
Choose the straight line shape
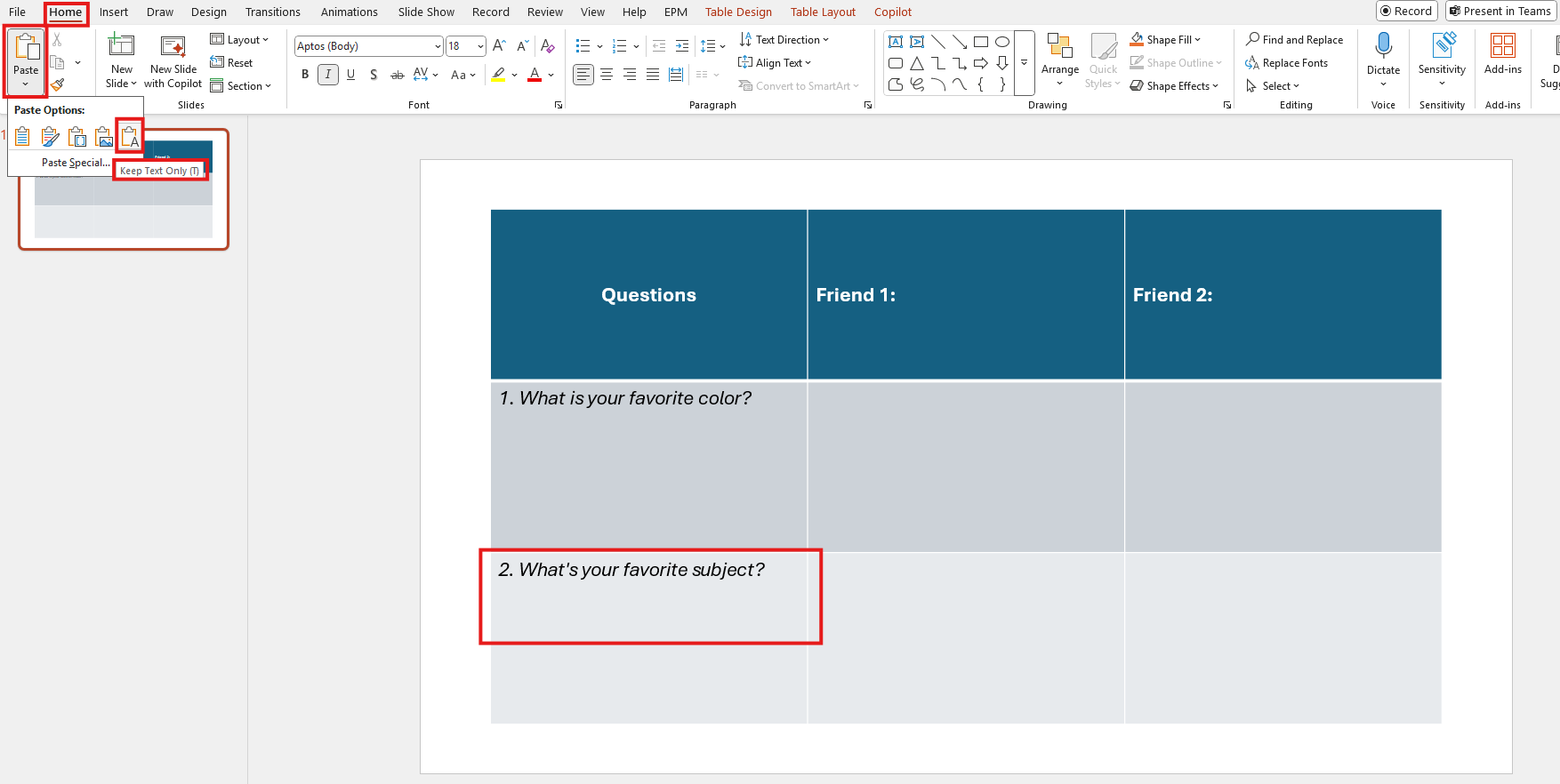click(x=938, y=42)
